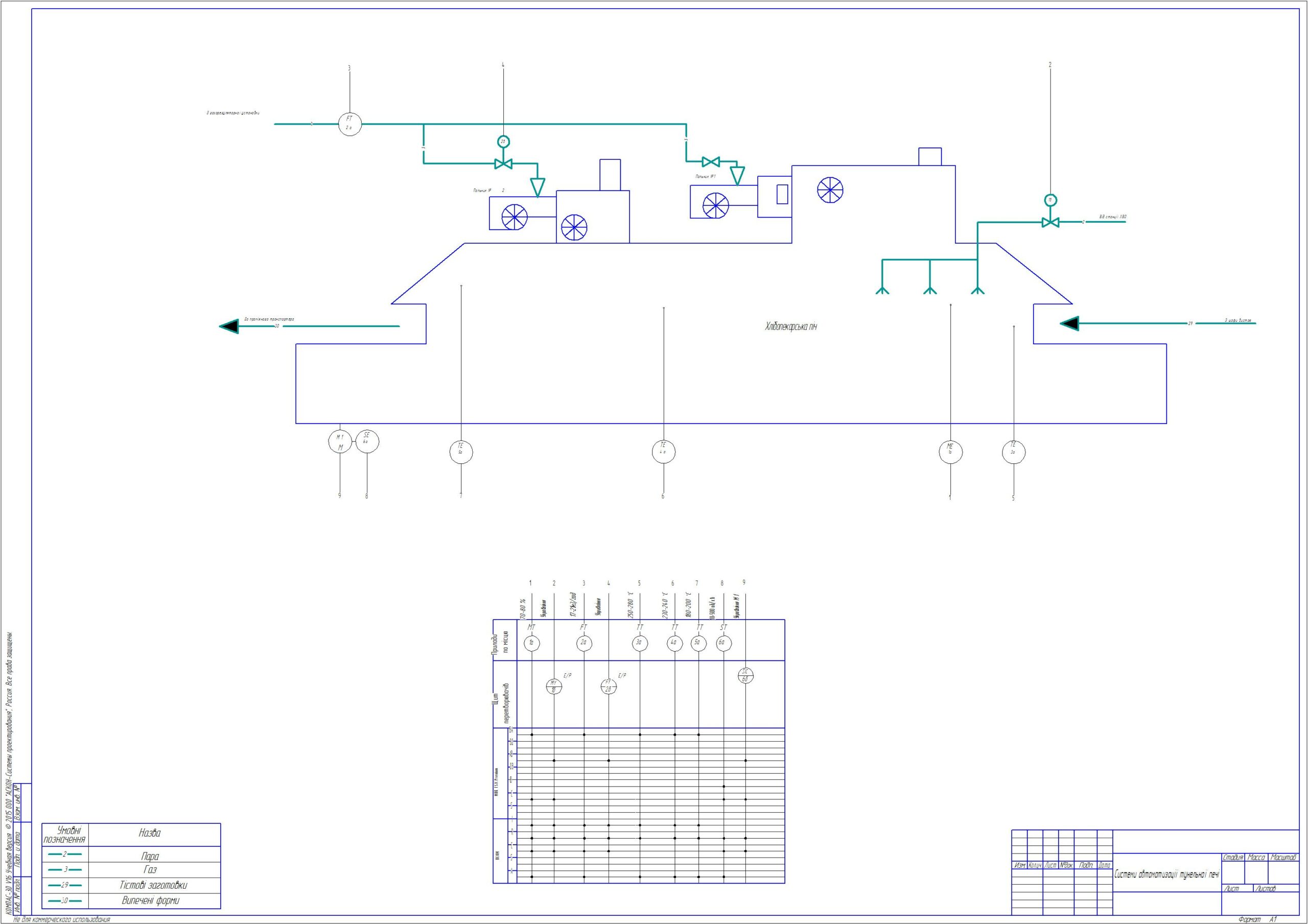Click the gas source caption left of the gas line
The image size is (1308, 924).
click(x=233, y=113)
